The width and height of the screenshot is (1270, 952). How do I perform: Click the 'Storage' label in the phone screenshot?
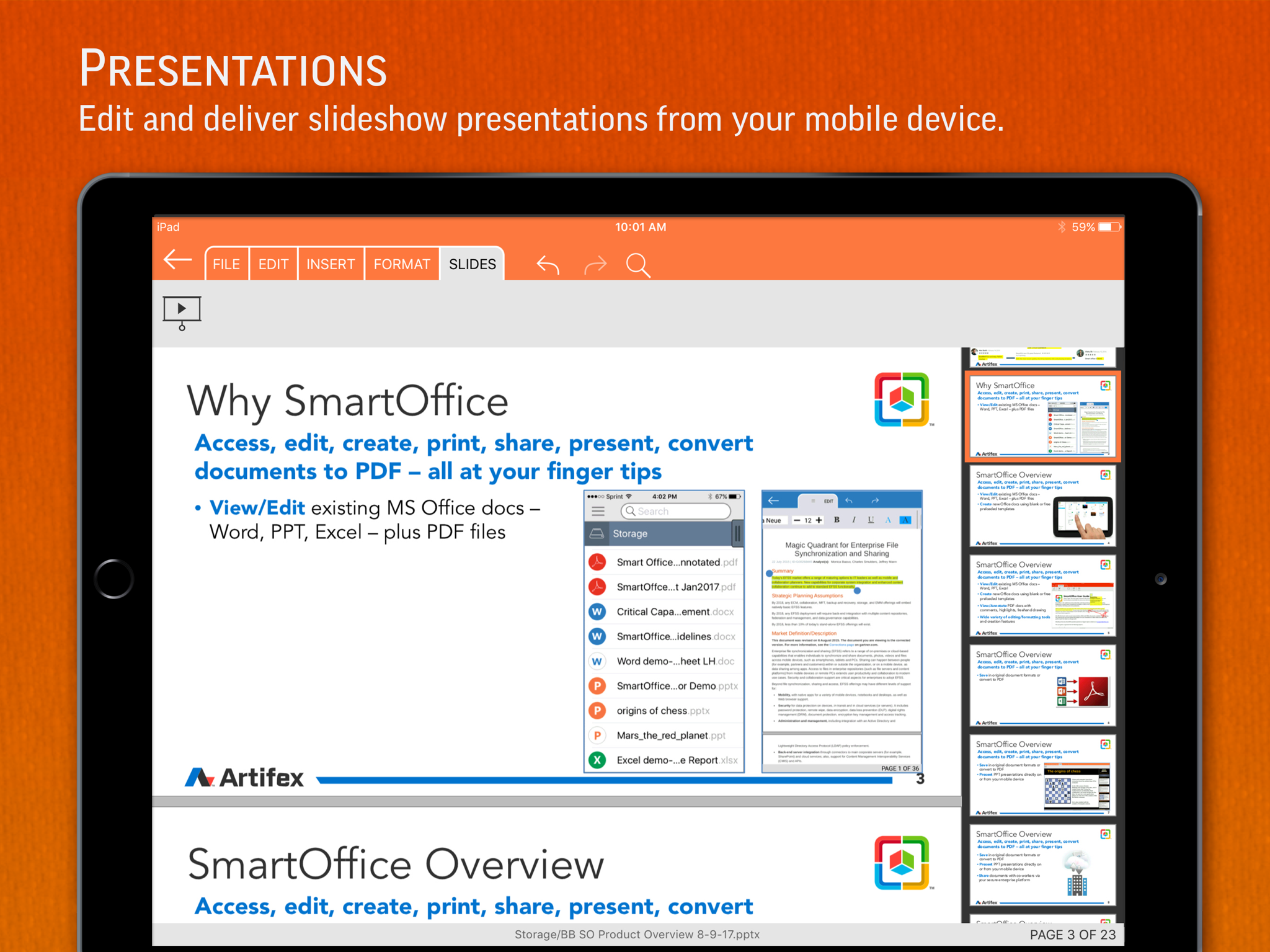click(630, 533)
